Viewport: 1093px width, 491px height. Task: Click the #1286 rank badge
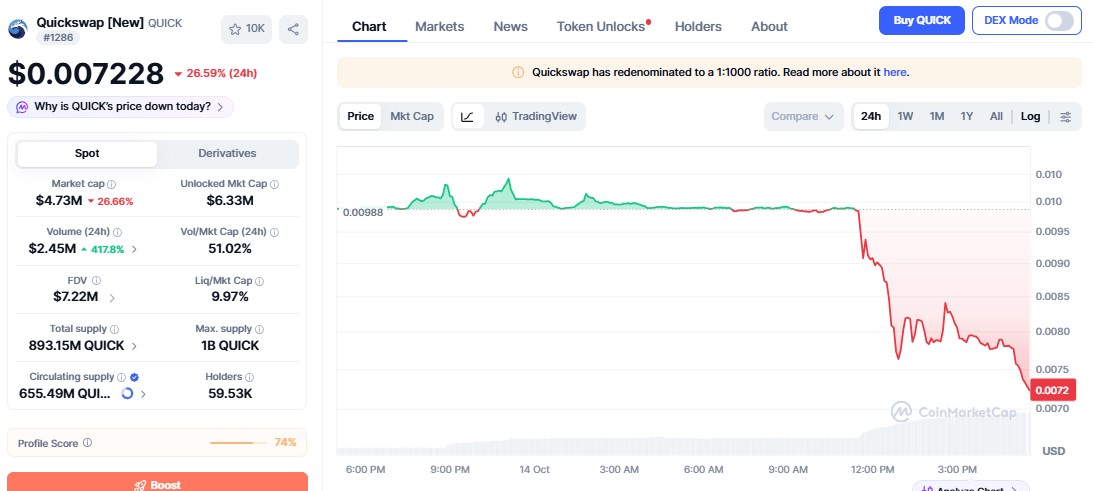coord(58,38)
